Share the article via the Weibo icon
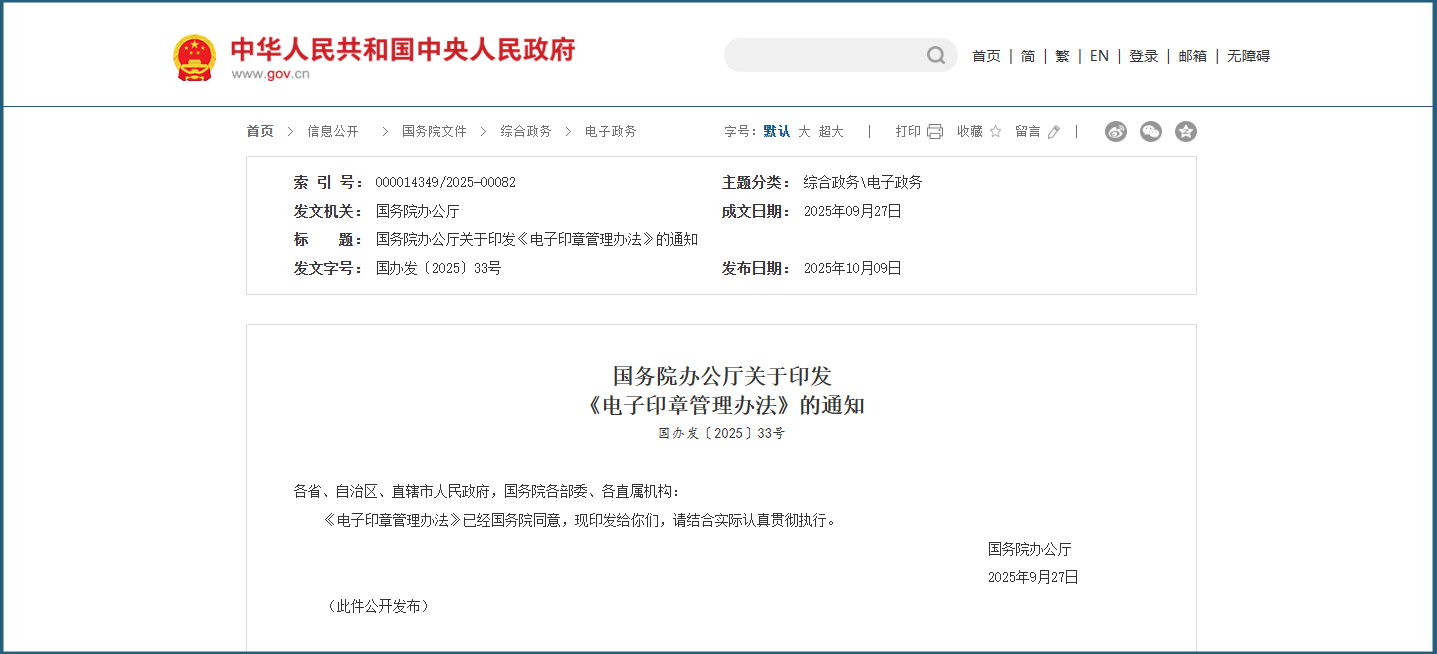Image resolution: width=1437 pixels, height=654 pixels. click(1115, 131)
